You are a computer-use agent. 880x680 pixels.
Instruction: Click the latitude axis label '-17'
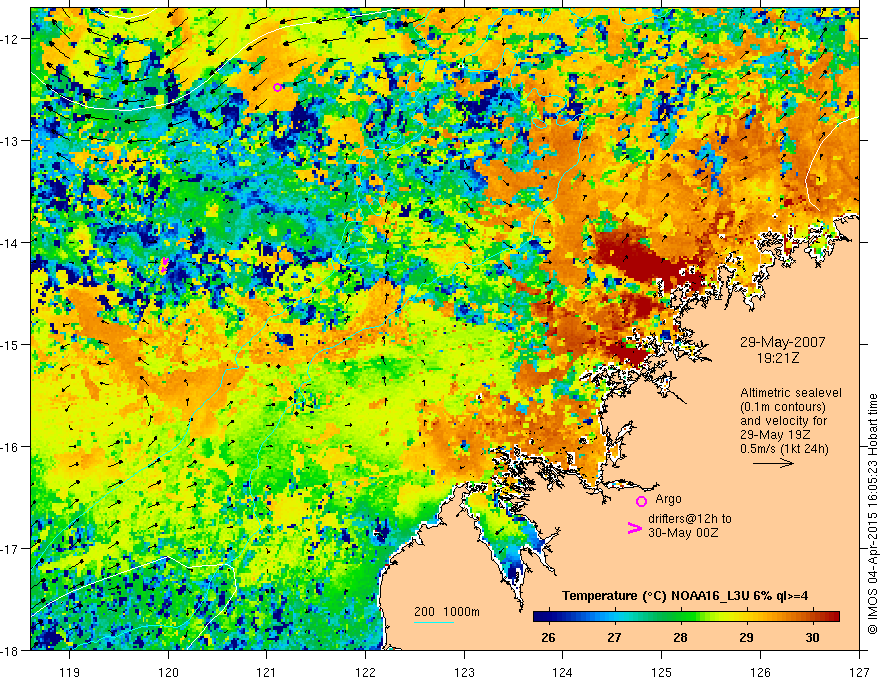point(11,548)
